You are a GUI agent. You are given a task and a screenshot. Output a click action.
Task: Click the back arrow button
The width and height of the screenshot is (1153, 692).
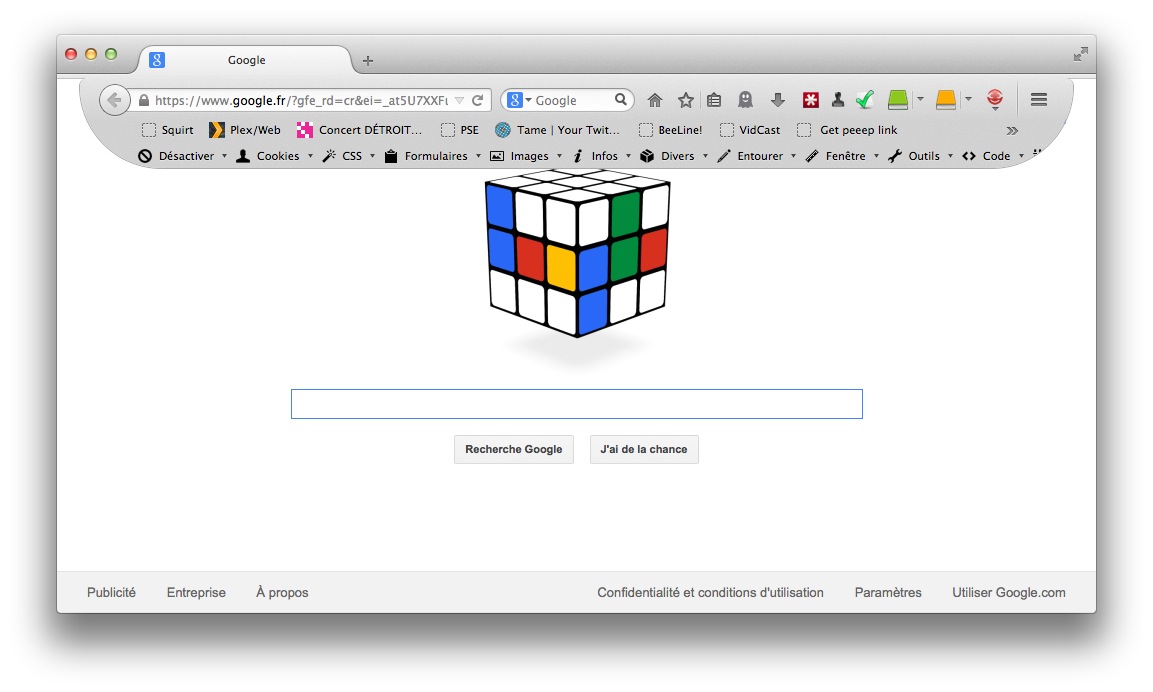point(115,100)
